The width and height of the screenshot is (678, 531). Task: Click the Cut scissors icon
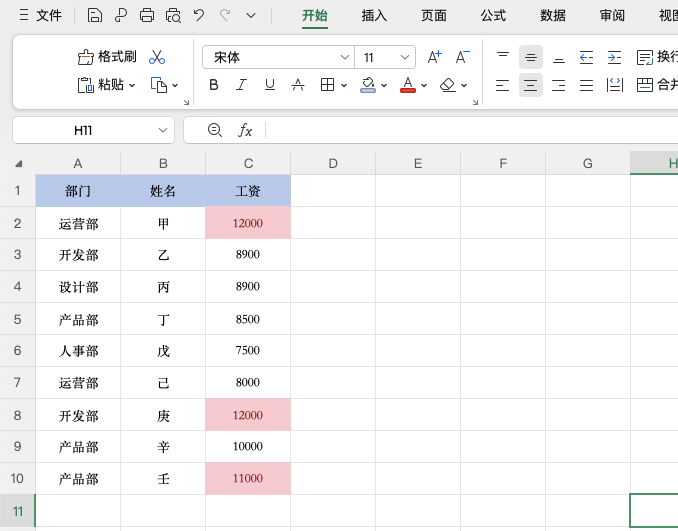click(157, 57)
